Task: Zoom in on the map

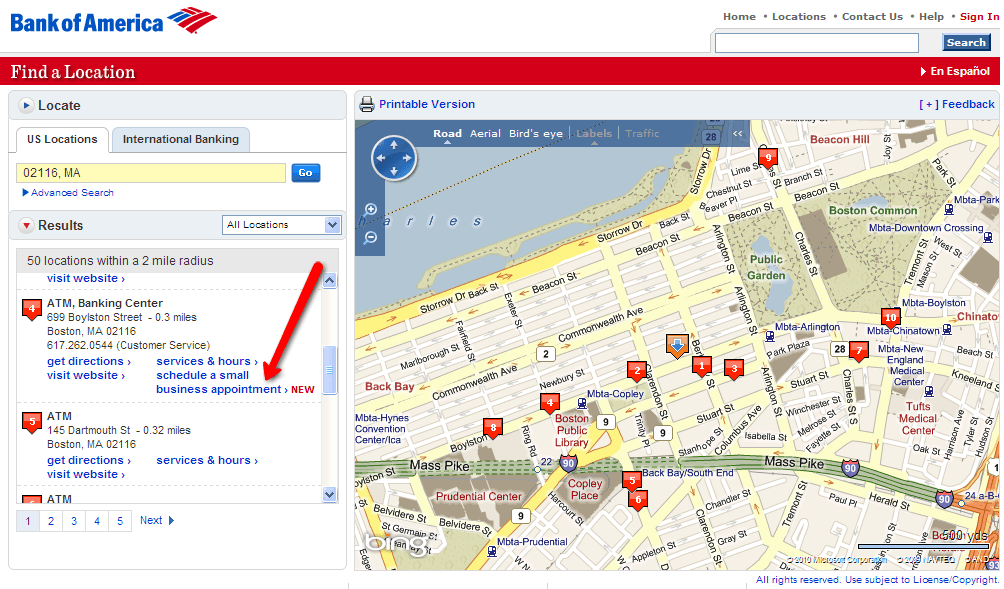Action: pos(370,210)
